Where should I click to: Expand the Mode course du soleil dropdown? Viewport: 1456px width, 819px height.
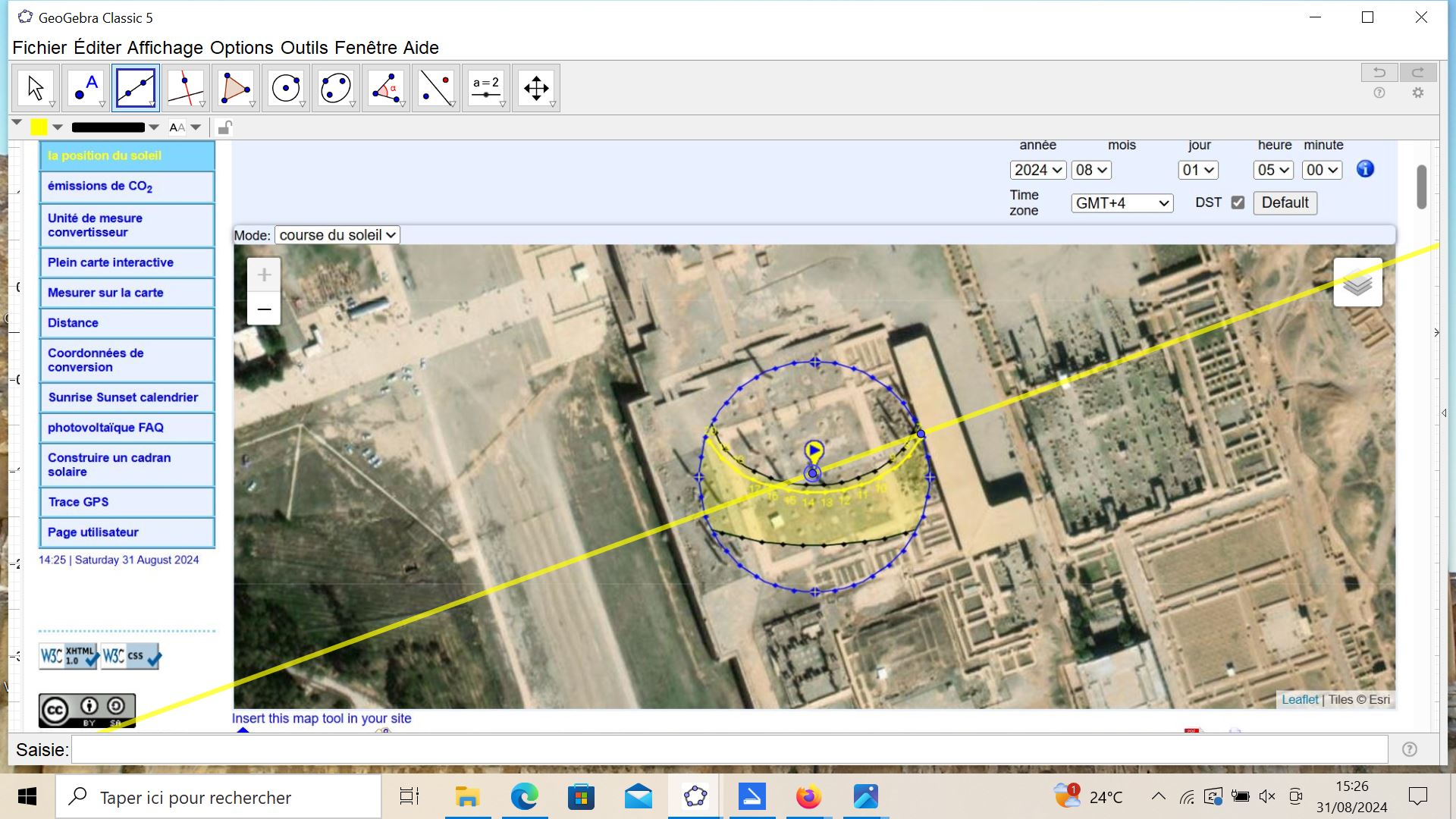point(337,235)
